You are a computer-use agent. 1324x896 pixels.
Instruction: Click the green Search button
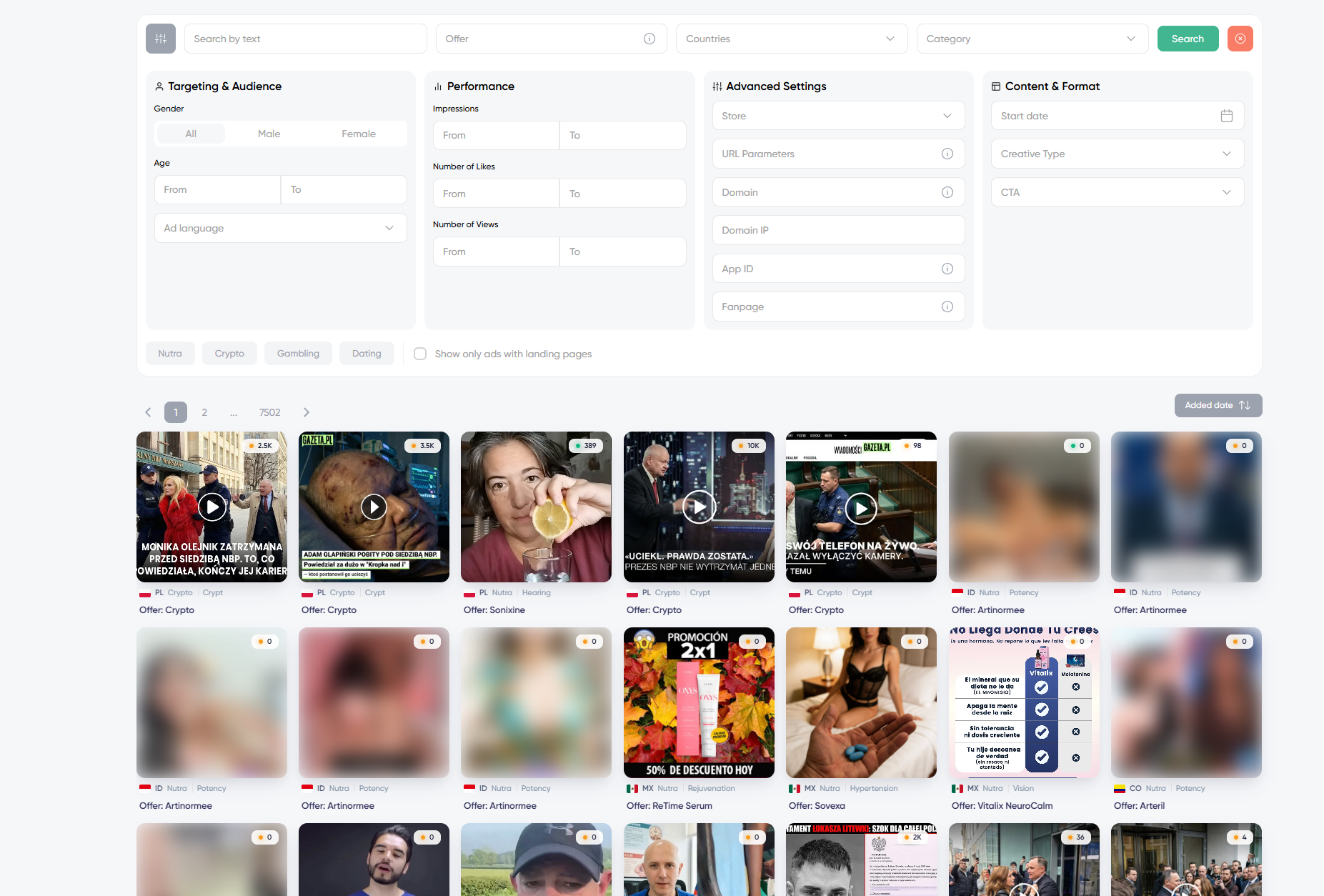pos(1188,39)
